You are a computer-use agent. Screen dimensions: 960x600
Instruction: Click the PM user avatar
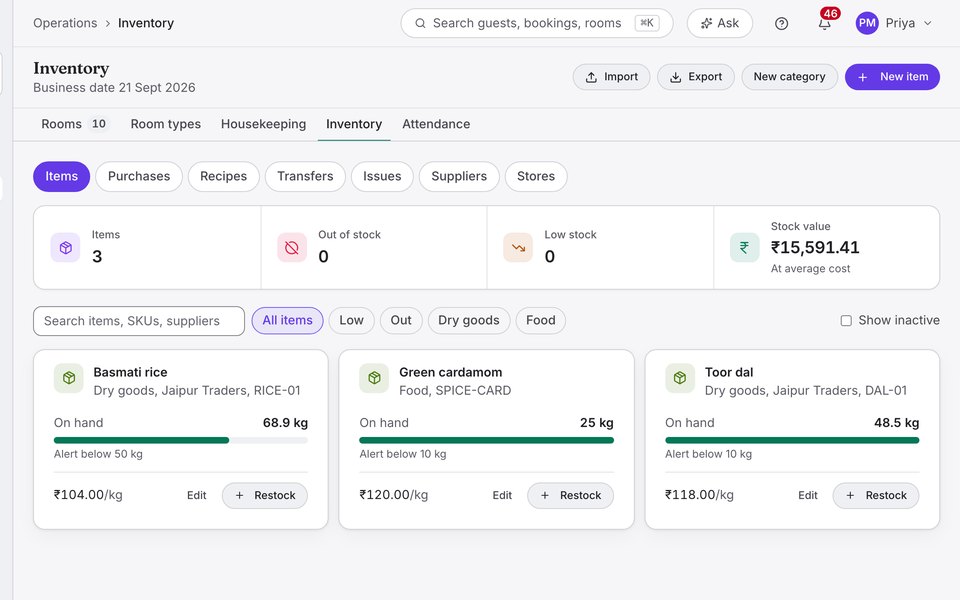(867, 23)
